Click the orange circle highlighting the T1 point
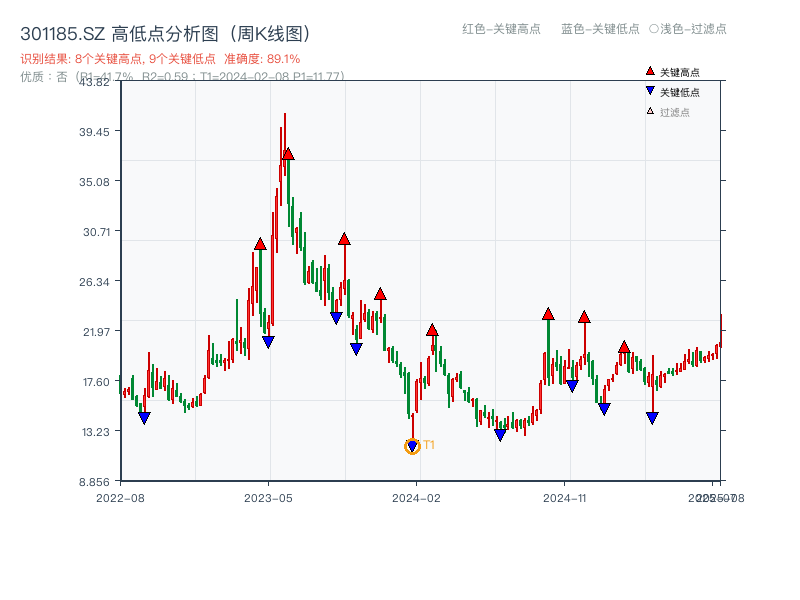Image resolution: width=800 pixels, height=600 pixels. coord(412,446)
